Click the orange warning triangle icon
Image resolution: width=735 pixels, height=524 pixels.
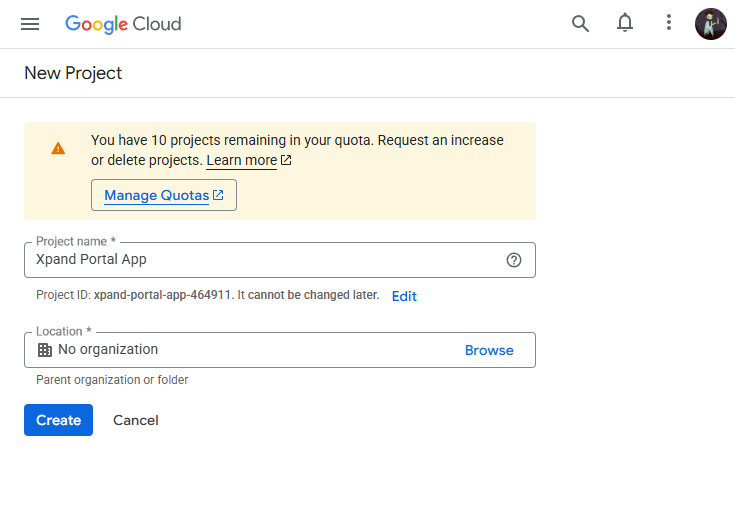(58, 148)
